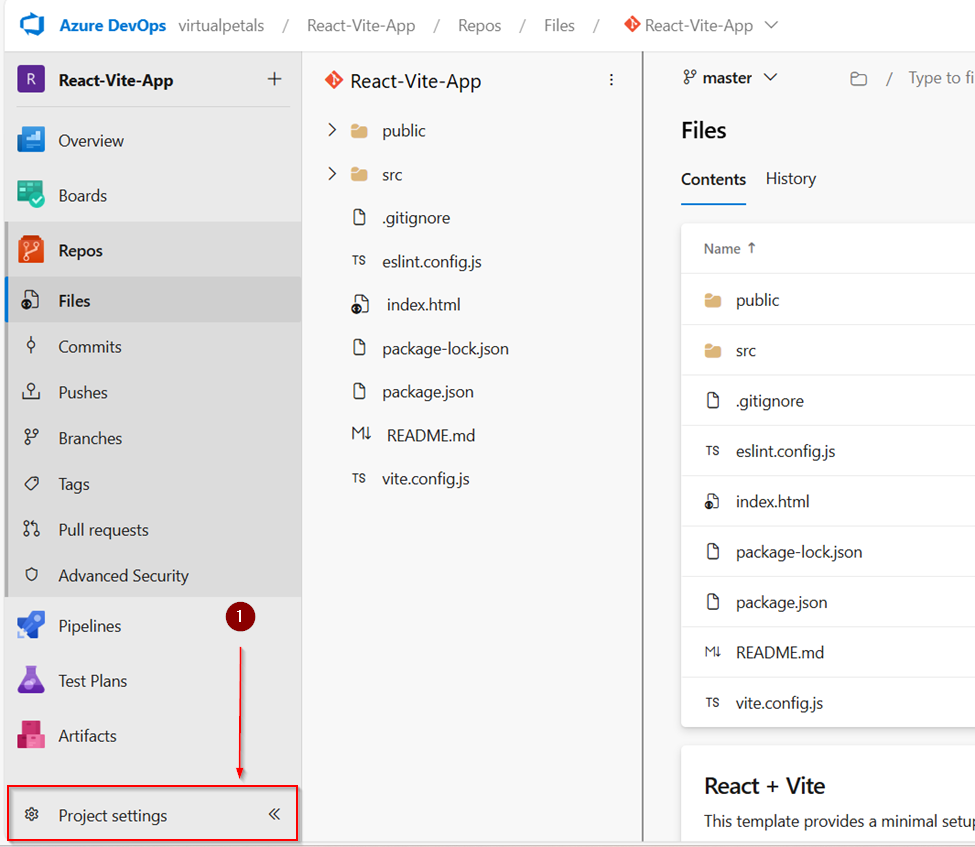Click the Branches icon in sidebar
Viewport: 975px width, 847px height.
coord(31,437)
